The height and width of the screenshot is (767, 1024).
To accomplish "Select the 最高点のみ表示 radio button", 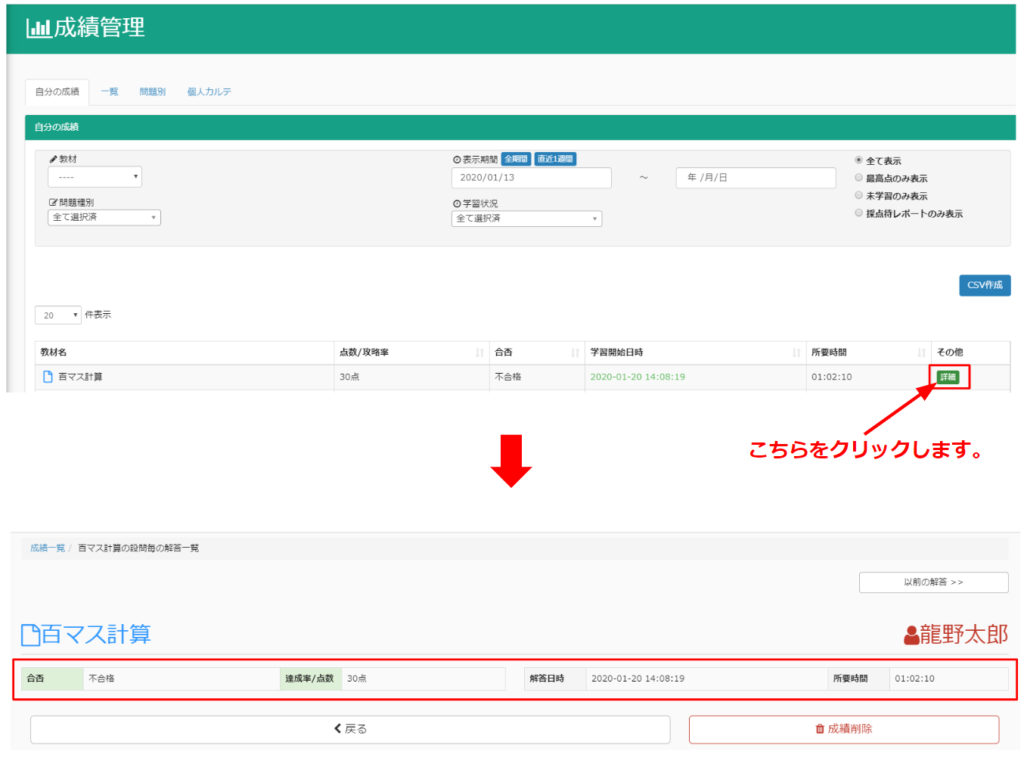I will (x=860, y=178).
